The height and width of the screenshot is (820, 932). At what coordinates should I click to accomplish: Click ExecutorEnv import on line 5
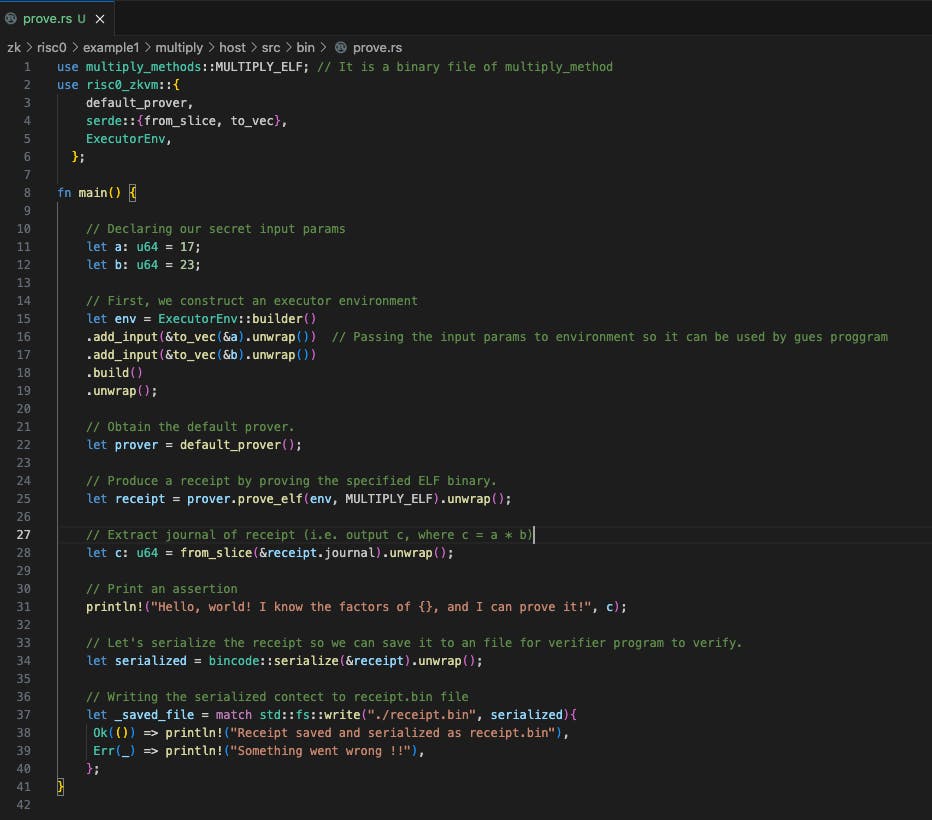[125, 138]
